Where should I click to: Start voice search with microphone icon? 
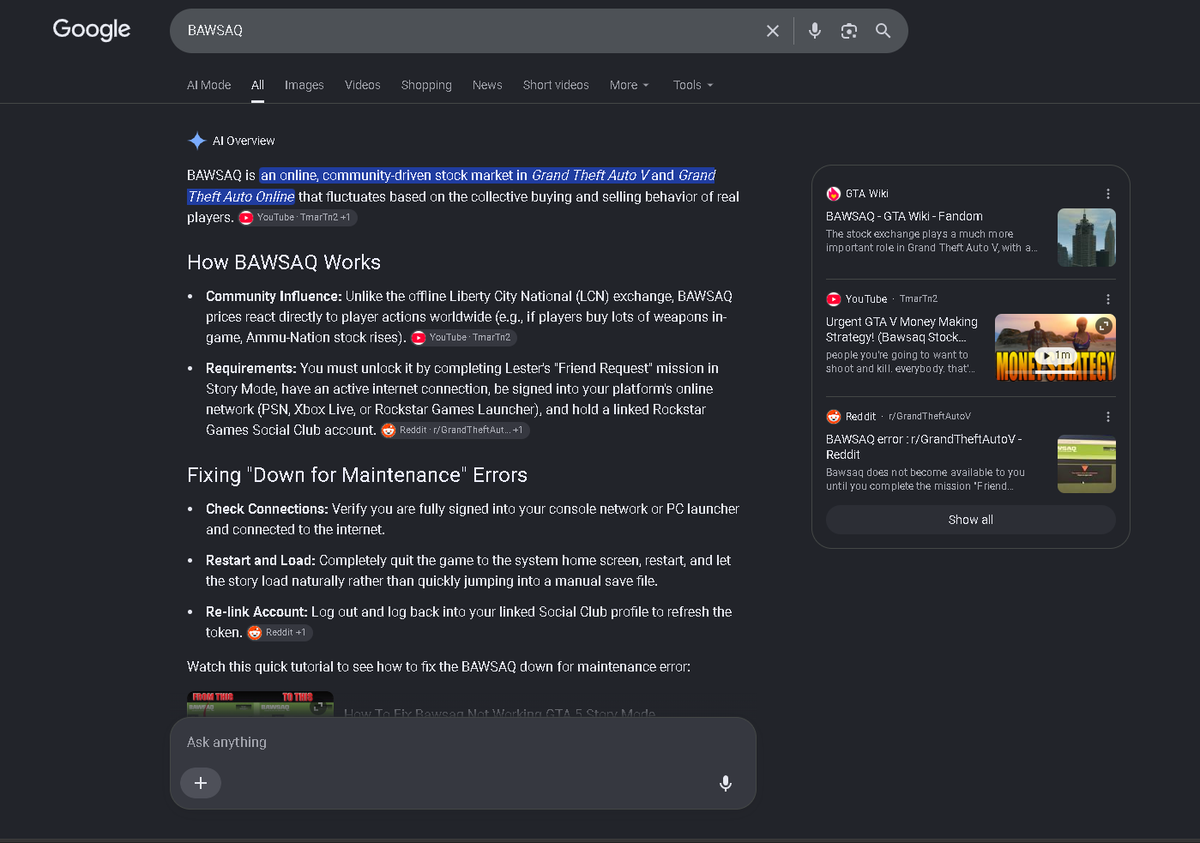815,31
